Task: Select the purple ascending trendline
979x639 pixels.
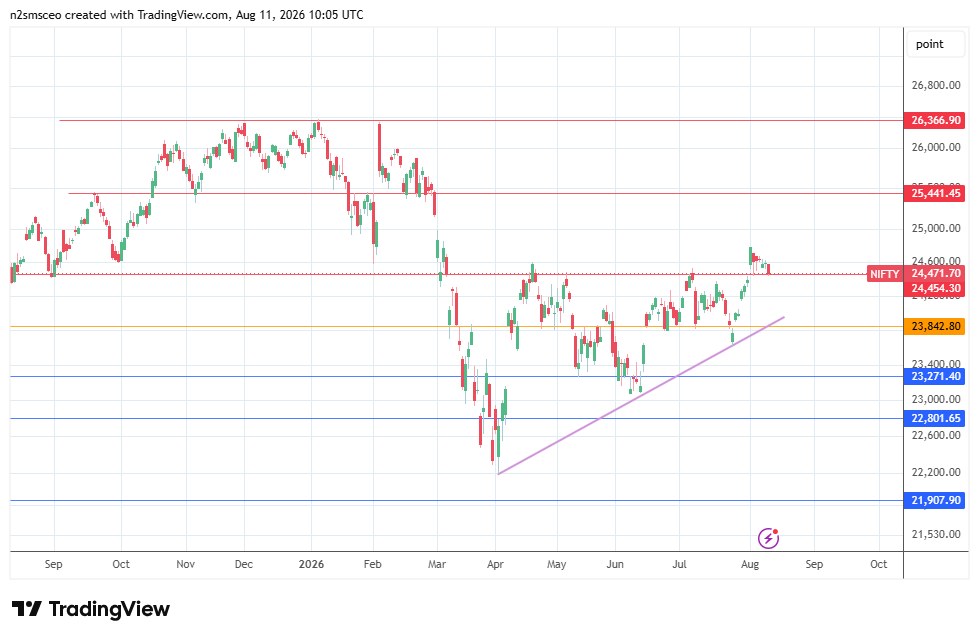Action: [641, 396]
